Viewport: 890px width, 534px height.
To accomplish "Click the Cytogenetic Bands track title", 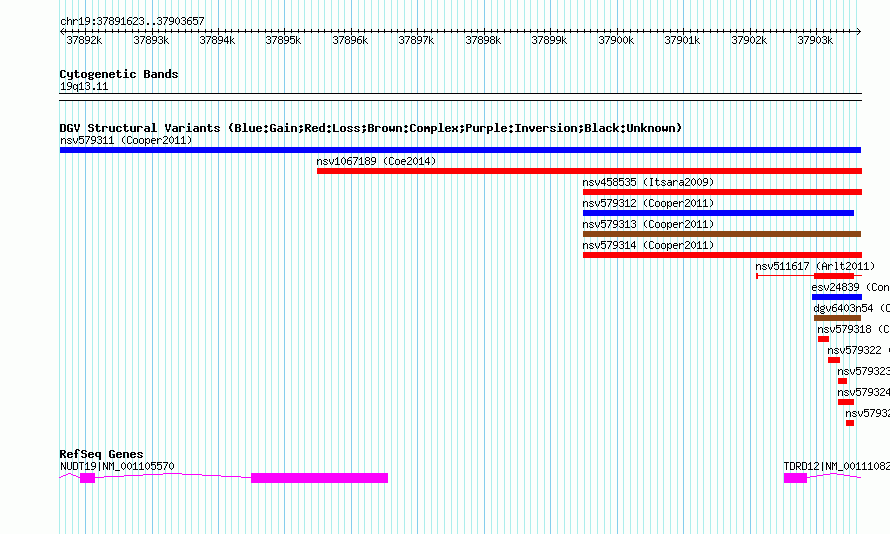I will (119, 74).
